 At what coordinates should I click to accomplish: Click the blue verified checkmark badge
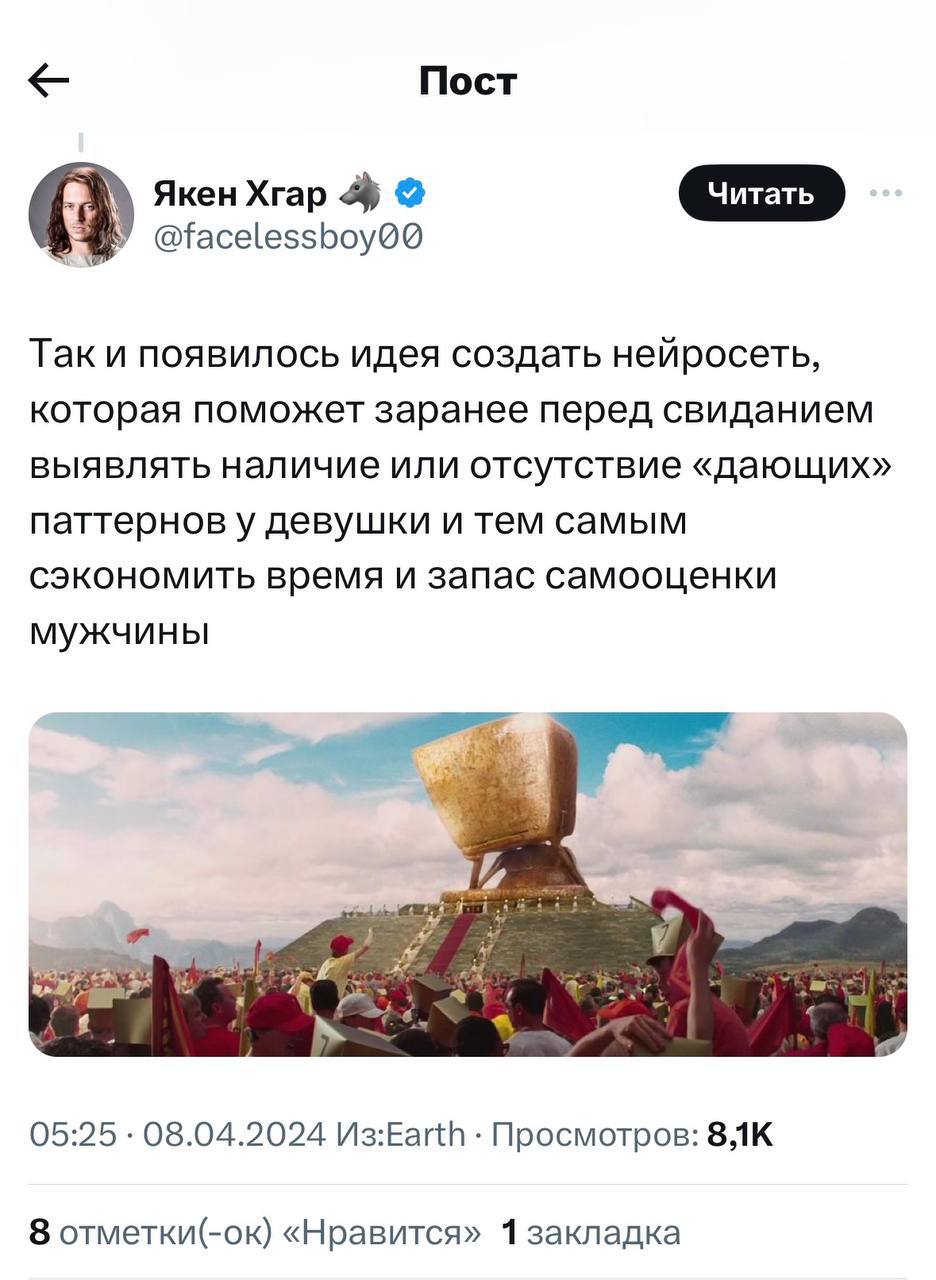pos(411,192)
